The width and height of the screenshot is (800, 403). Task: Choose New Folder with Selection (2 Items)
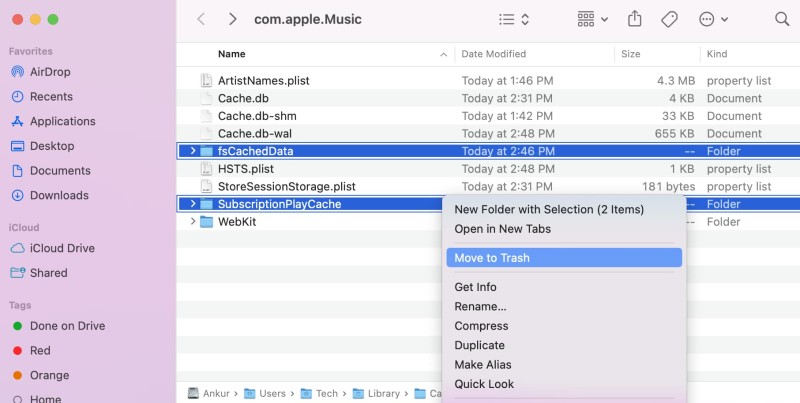[x=564, y=210]
